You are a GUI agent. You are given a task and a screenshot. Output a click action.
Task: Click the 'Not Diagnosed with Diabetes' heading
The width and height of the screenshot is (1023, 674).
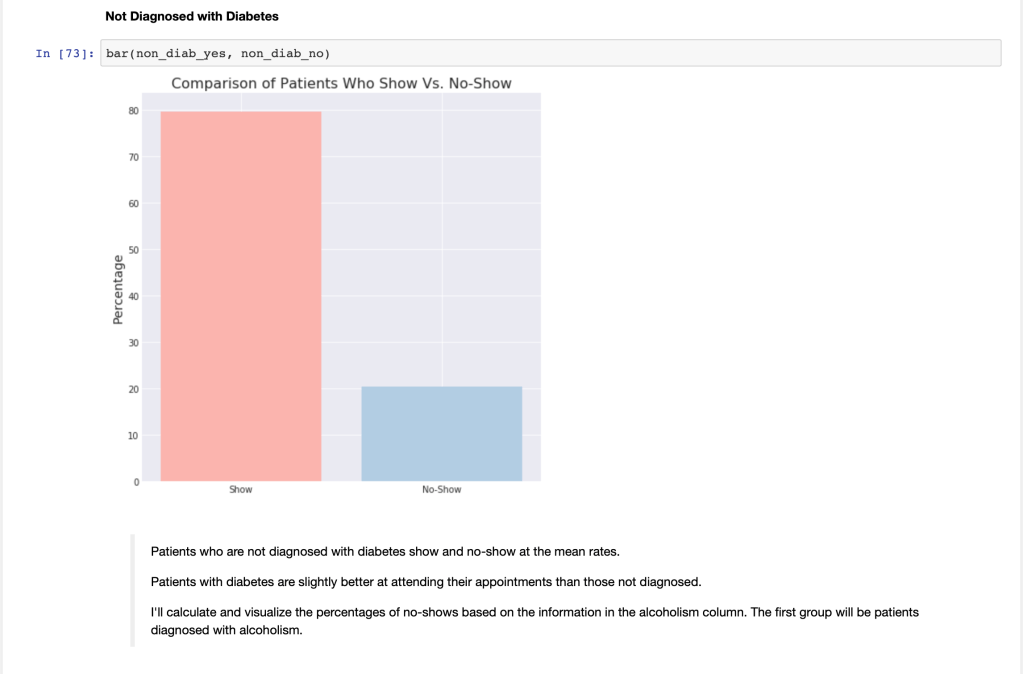point(191,16)
